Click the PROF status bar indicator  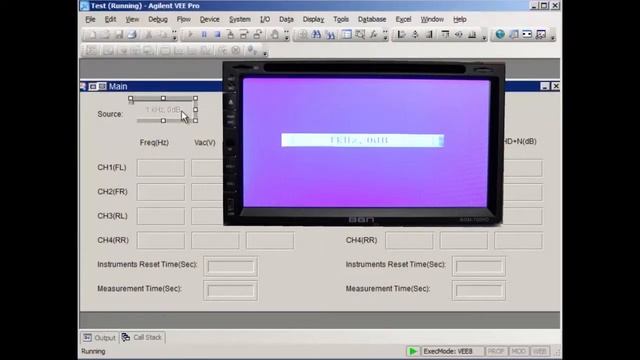click(496, 351)
